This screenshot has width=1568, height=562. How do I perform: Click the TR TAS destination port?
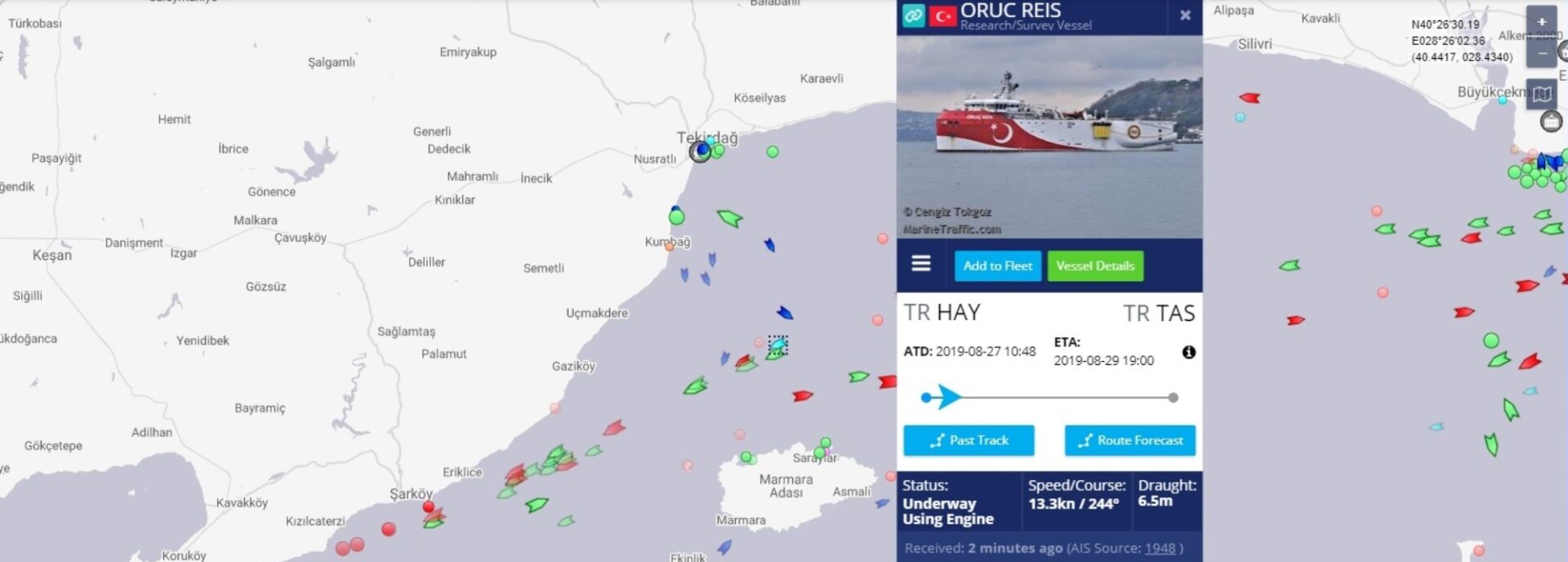click(1159, 313)
